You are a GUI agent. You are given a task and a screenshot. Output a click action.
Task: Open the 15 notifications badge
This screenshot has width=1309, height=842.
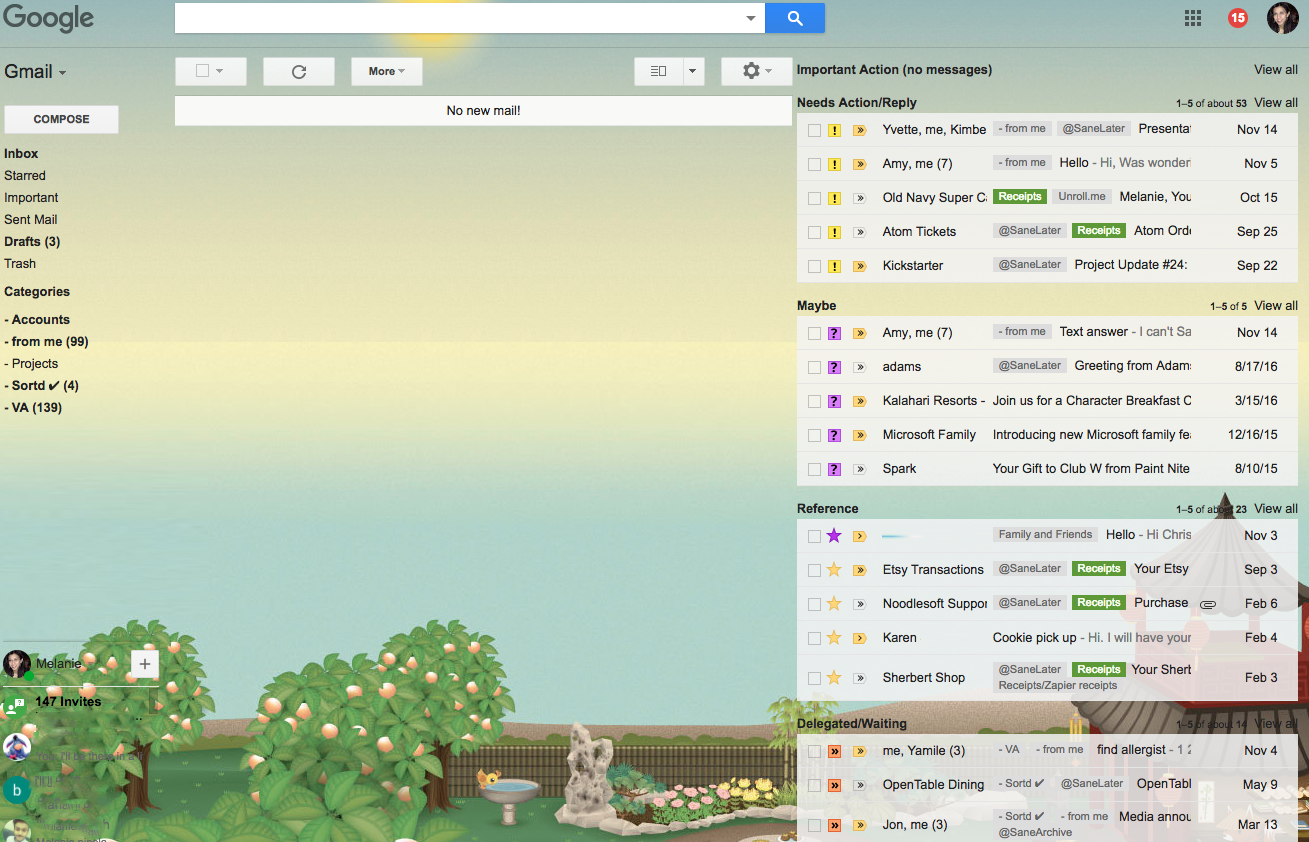tap(1238, 18)
